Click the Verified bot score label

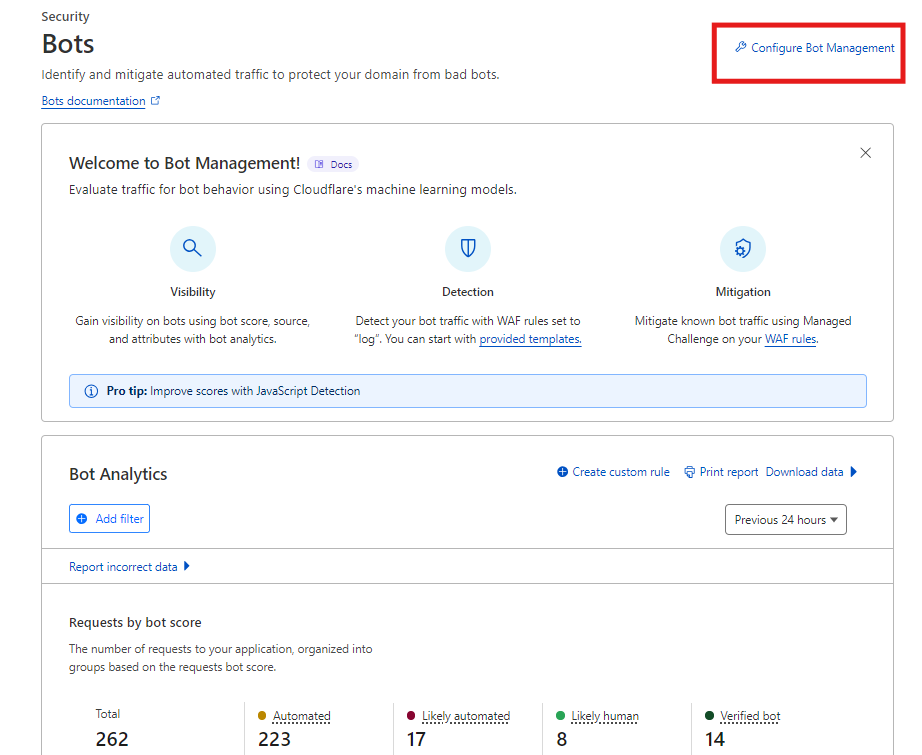tap(749, 716)
